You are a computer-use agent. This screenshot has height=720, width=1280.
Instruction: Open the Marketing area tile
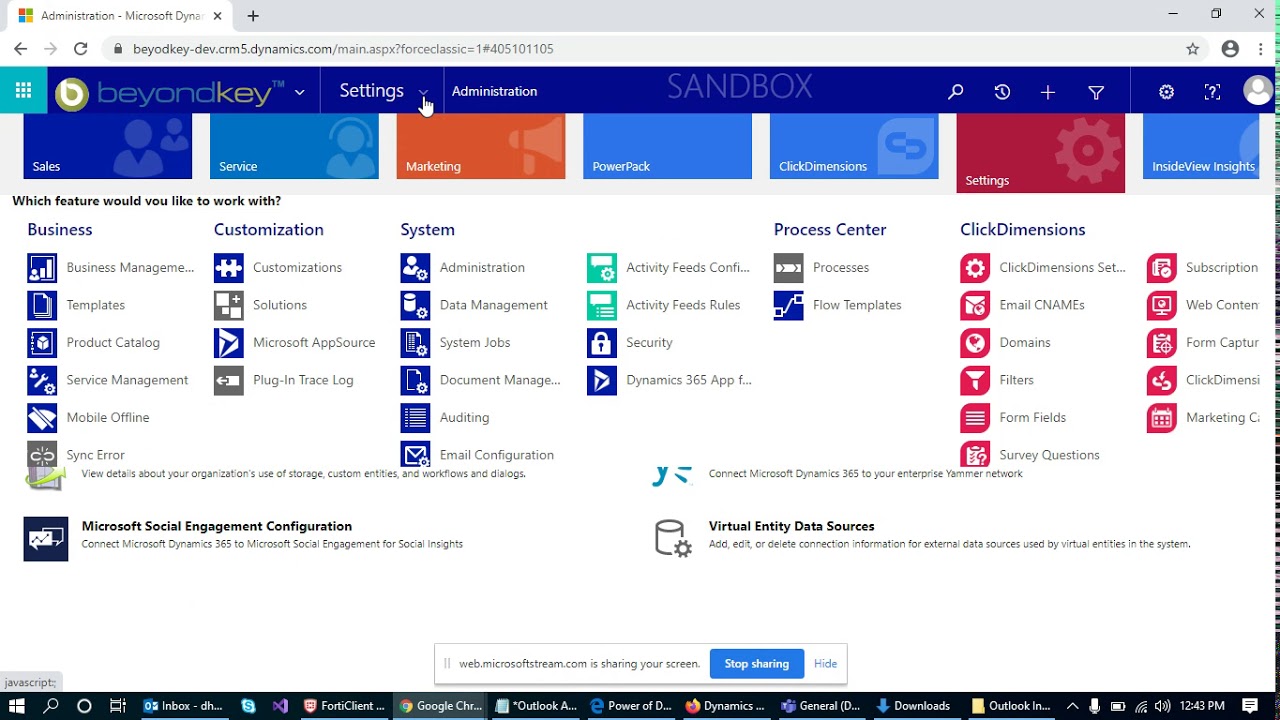pyautogui.click(x=481, y=146)
